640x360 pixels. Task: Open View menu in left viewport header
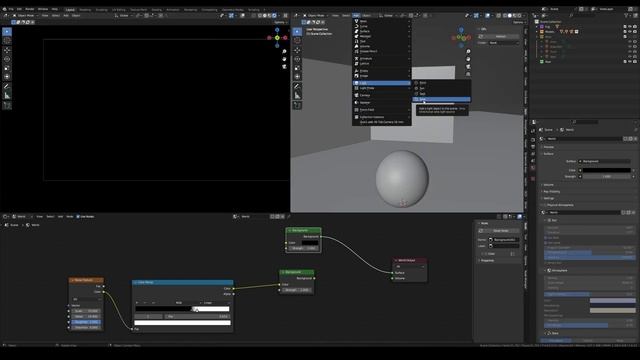click(x=45, y=16)
